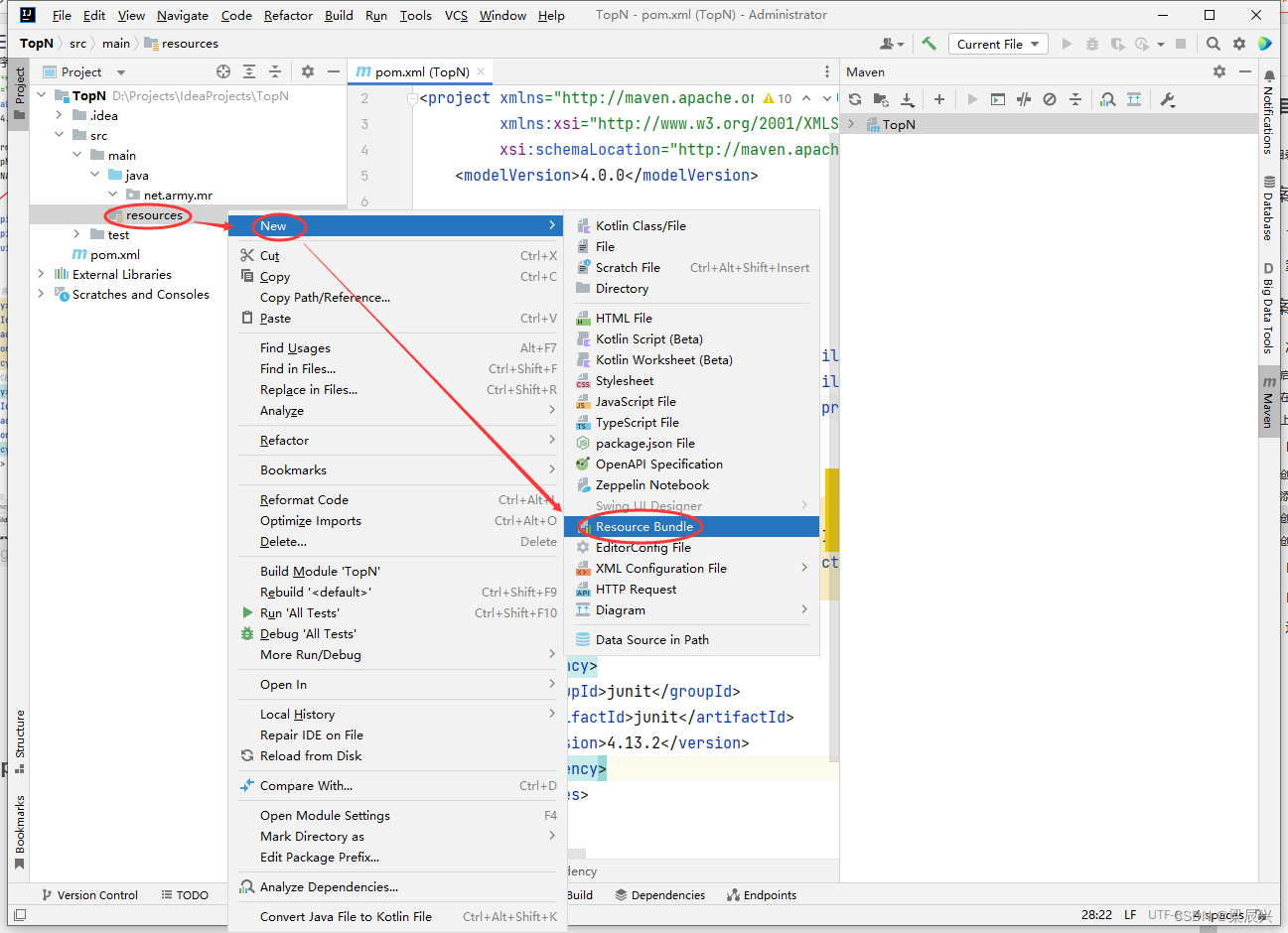Close the pom.xml (TopN) editor tab

pyautogui.click(x=482, y=71)
